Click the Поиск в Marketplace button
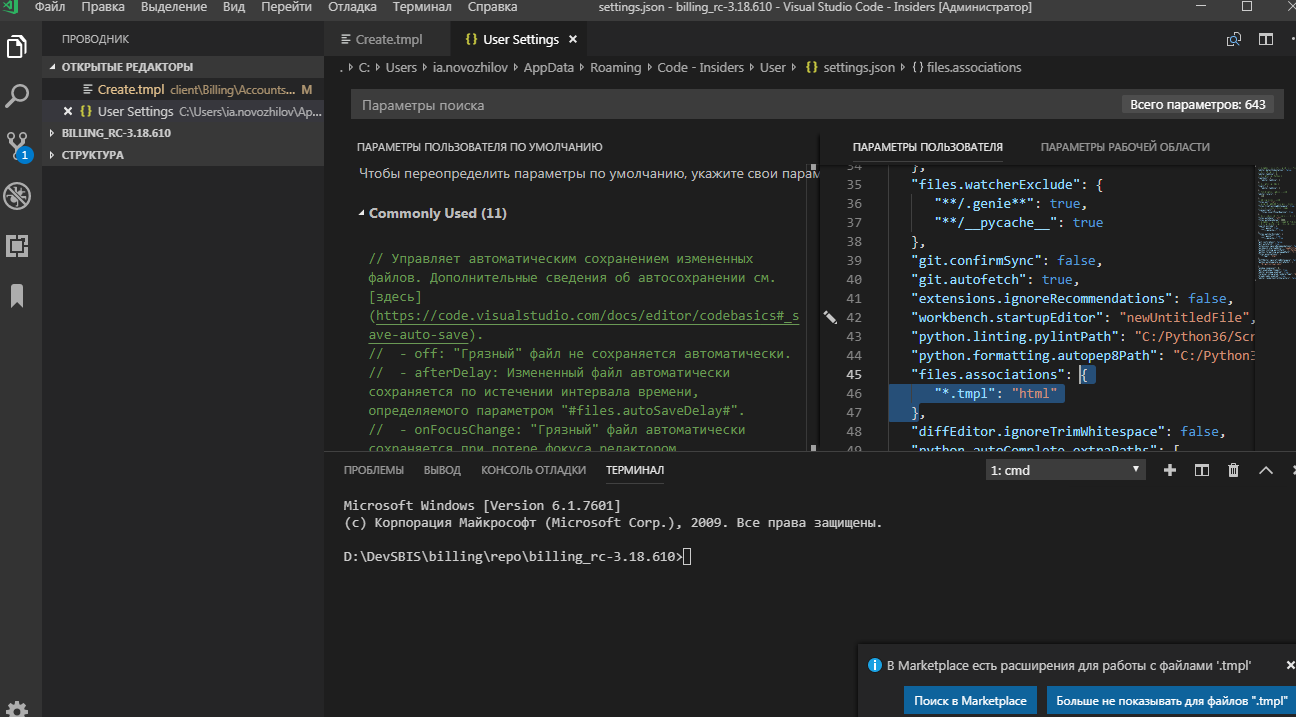Image resolution: width=1296 pixels, height=717 pixels. [x=970, y=701]
